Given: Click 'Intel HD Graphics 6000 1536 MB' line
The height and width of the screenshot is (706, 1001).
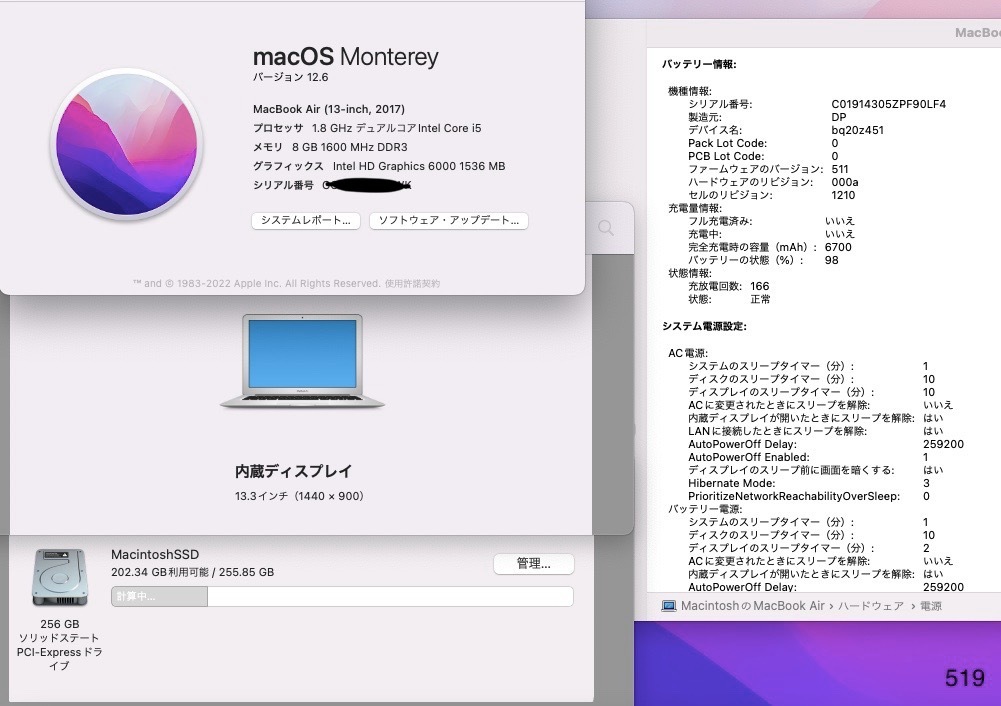Looking at the screenshot, I should point(379,166).
